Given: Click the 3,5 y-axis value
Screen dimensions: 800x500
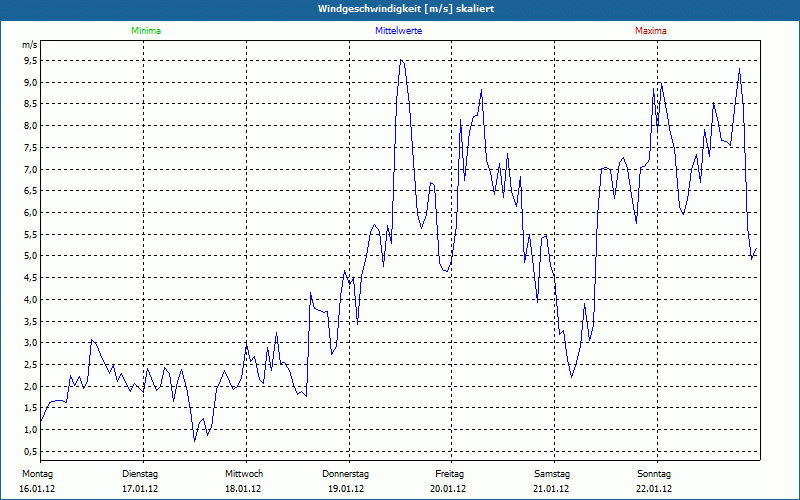Looking at the screenshot, I should pos(30,321).
